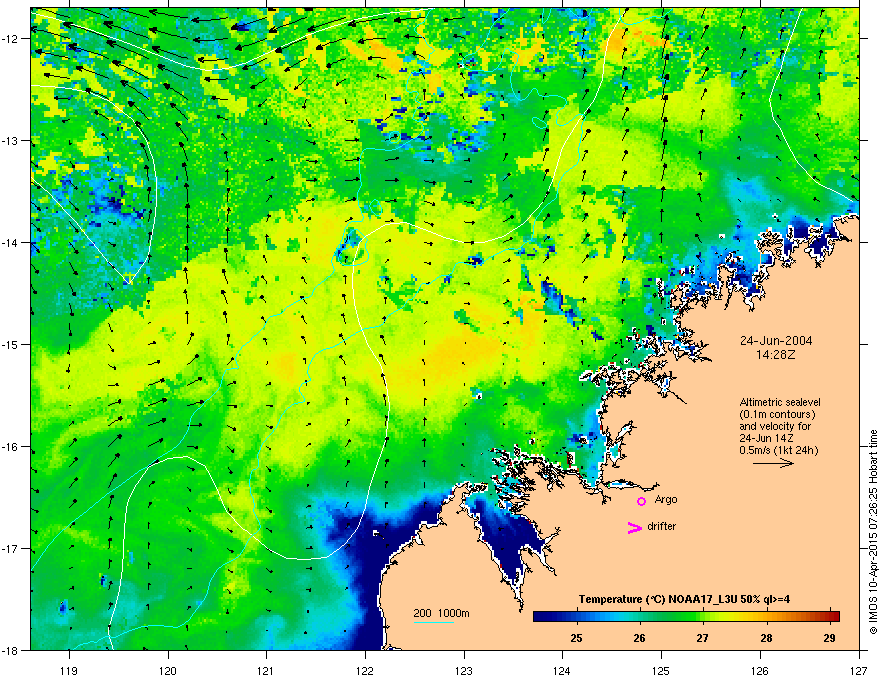The width and height of the screenshot is (880, 680).
Task: Click the longitude axis label 124
Action: point(562,670)
